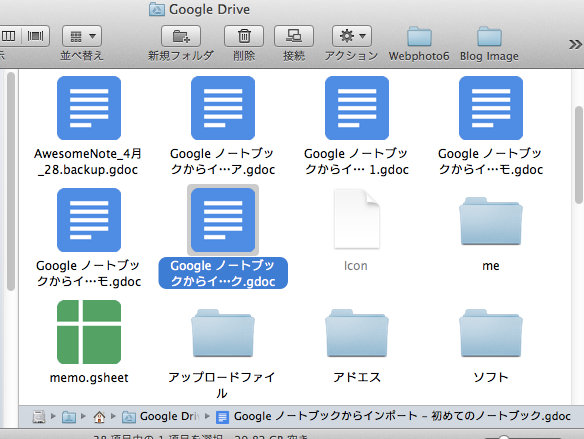Open the アクション gear menu
The width and height of the screenshot is (584, 439).
(x=352, y=36)
